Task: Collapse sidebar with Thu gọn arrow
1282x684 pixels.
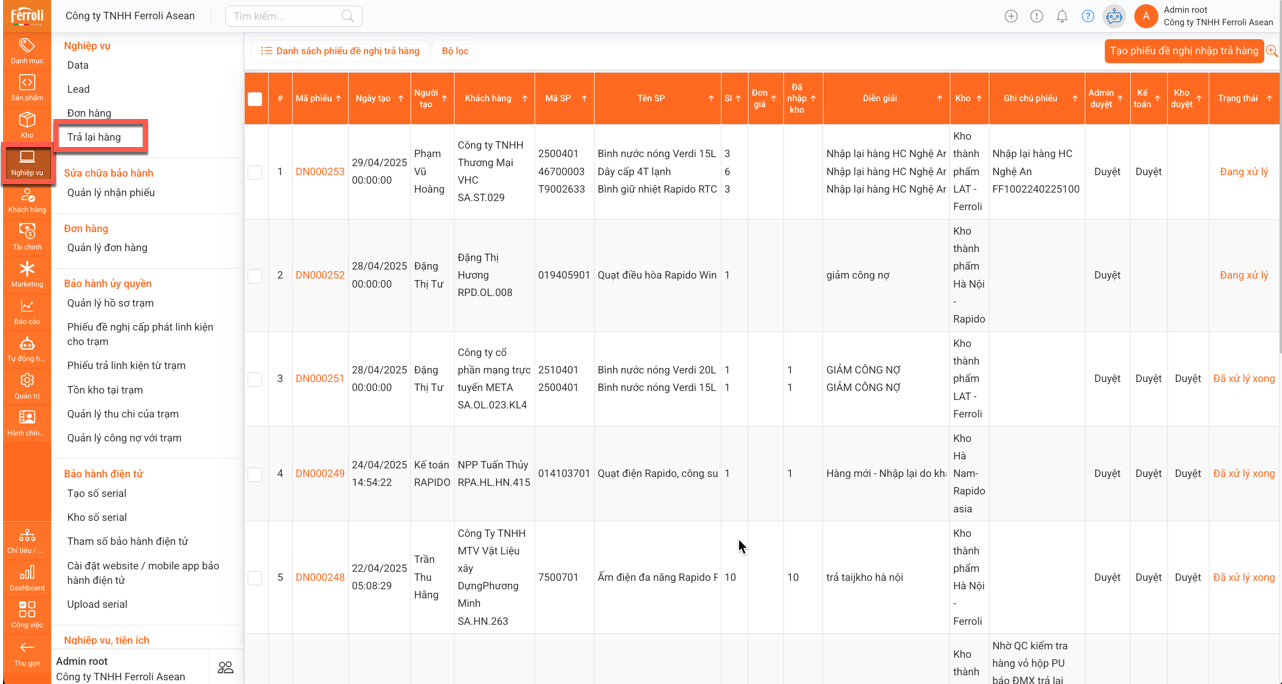Action: coord(27,654)
